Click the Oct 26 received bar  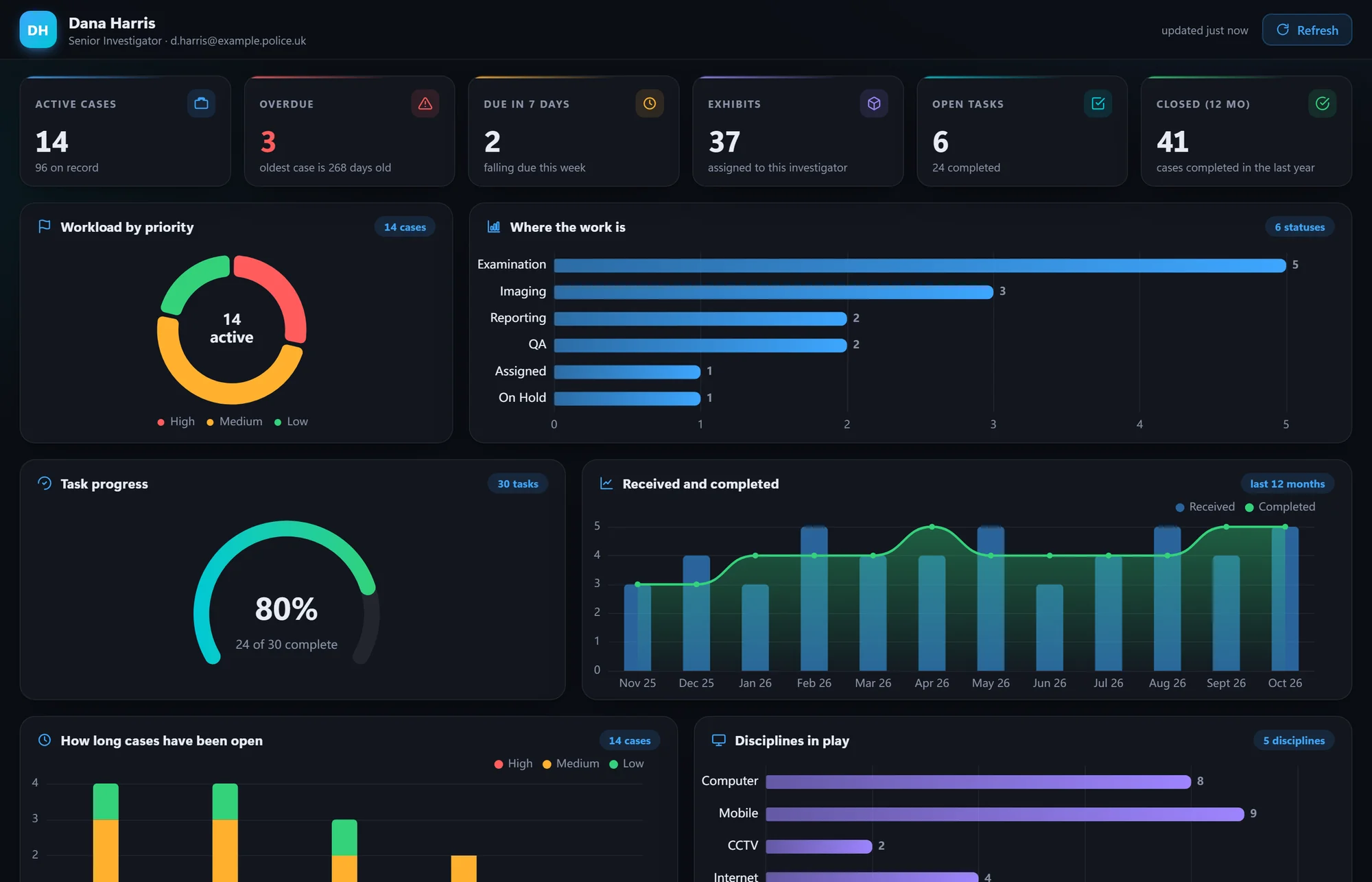click(x=1285, y=598)
